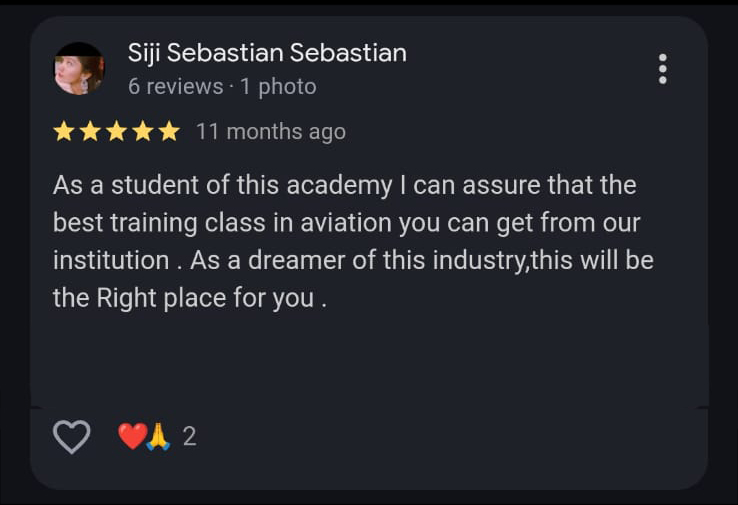Like the review with the heart outline

click(x=71, y=436)
